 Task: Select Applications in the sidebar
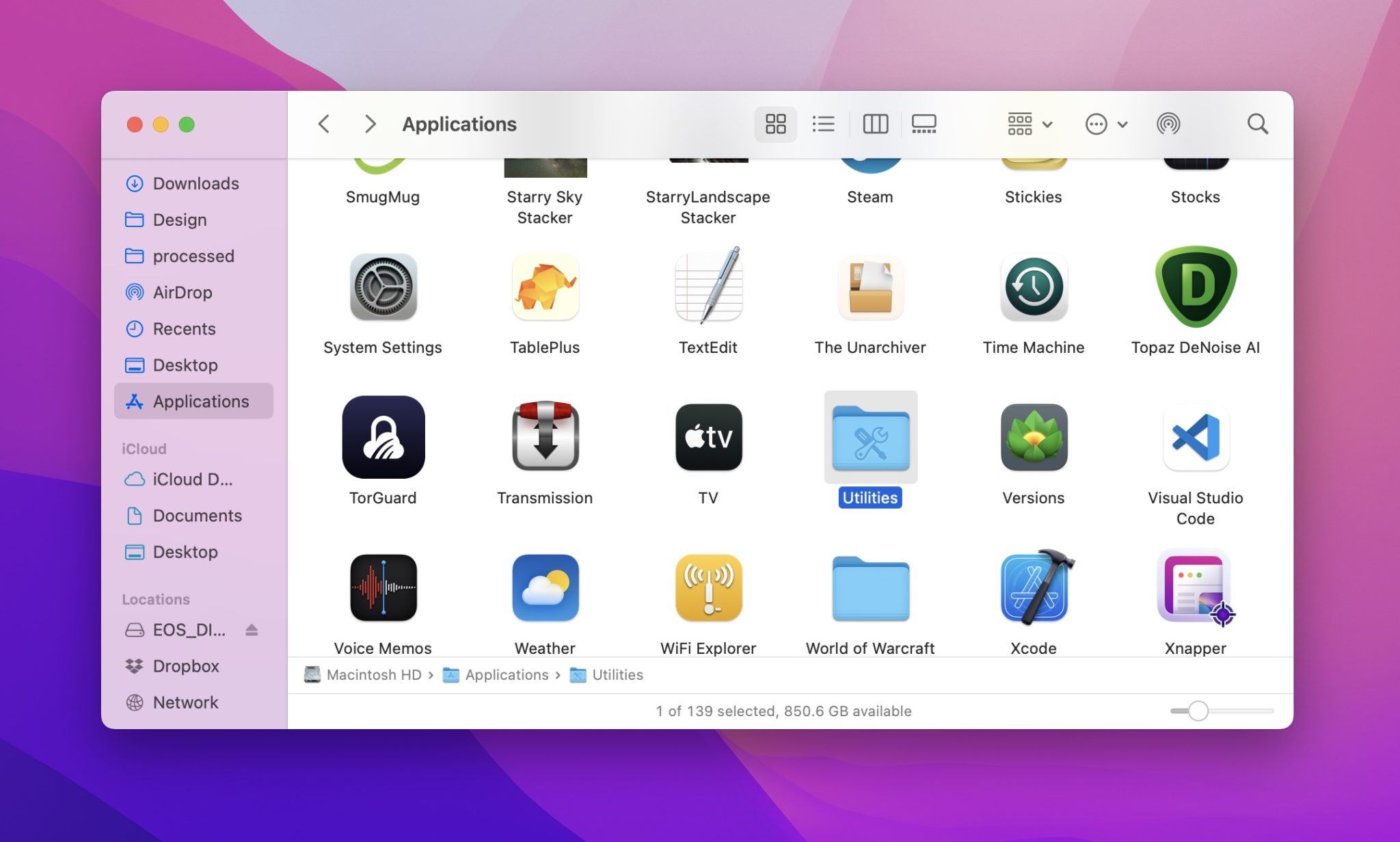pyautogui.click(x=194, y=401)
